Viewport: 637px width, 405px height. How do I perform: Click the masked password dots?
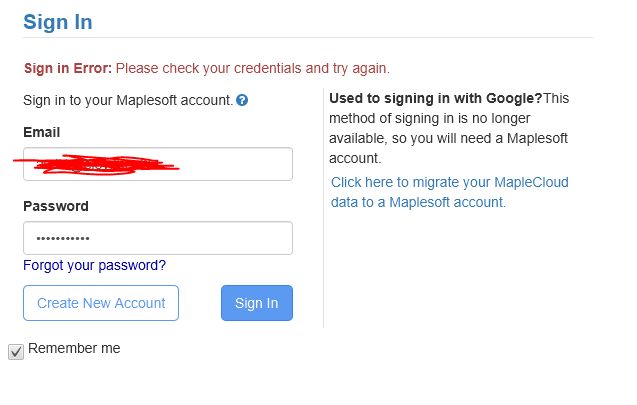pyautogui.click(x=63, y=238)
